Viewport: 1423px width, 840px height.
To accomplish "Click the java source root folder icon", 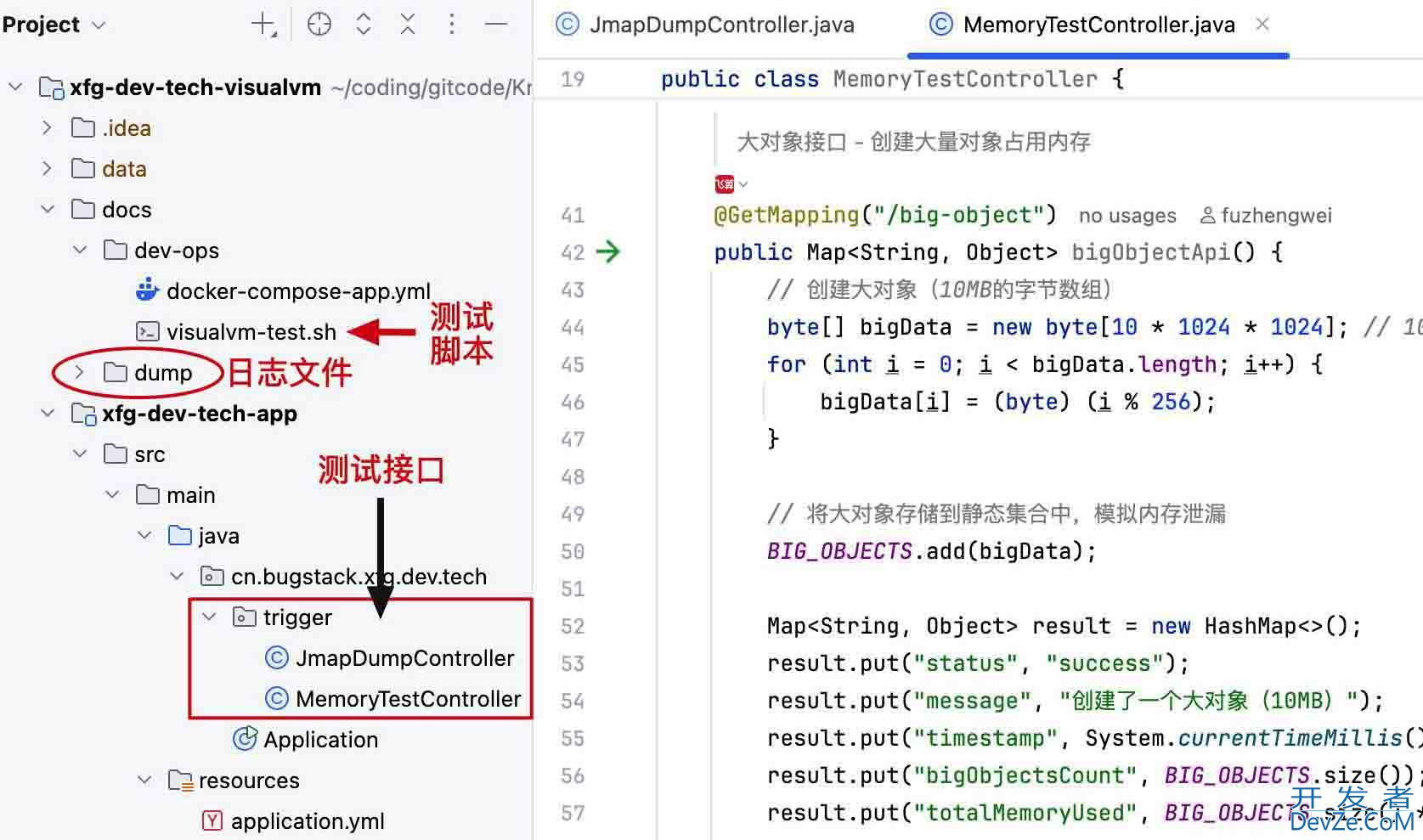I will 180,535.
